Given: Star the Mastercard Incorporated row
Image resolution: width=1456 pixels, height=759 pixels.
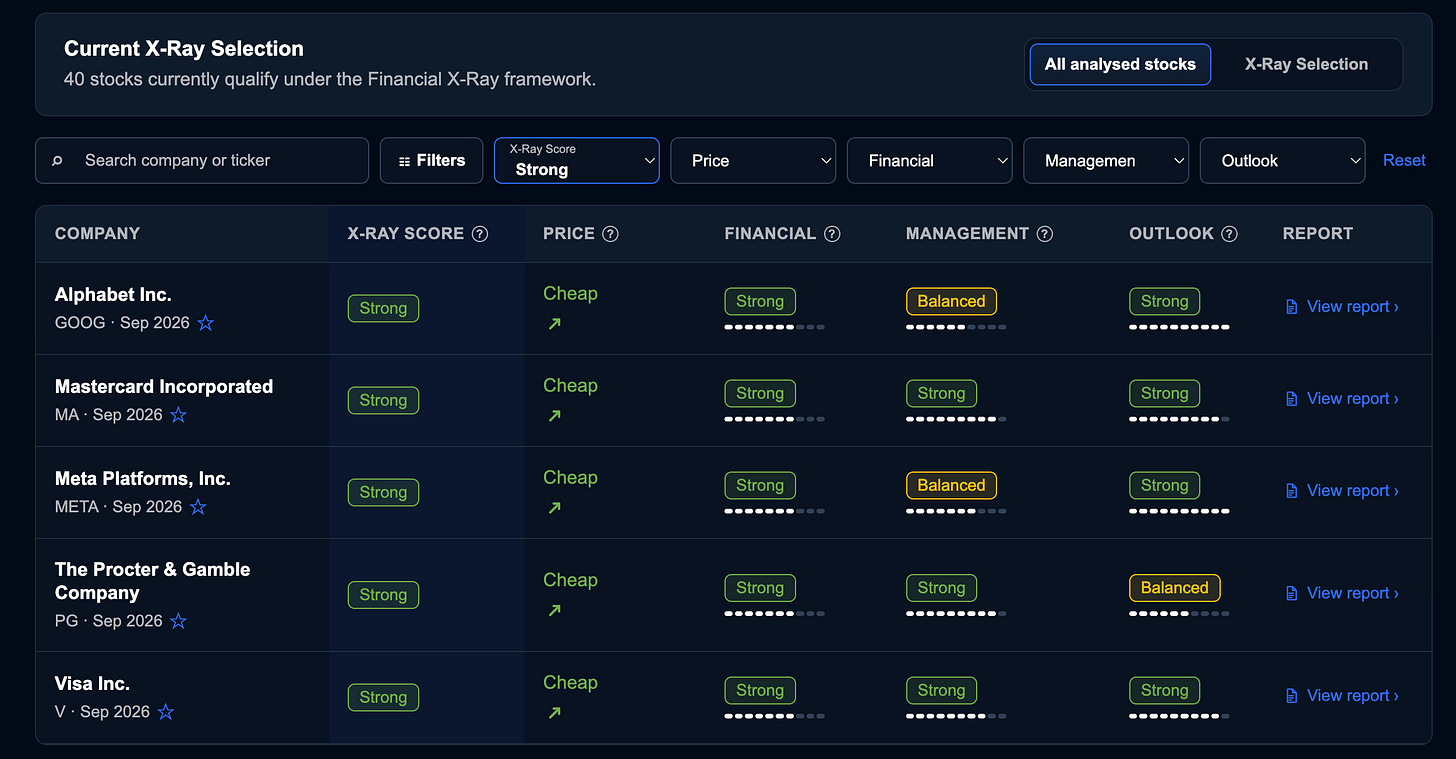Looking at the screenshot, I should [178, 415].
